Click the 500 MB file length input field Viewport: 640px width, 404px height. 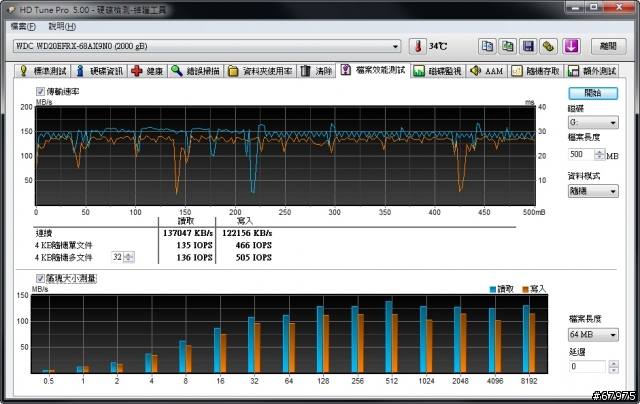point(581,154)
